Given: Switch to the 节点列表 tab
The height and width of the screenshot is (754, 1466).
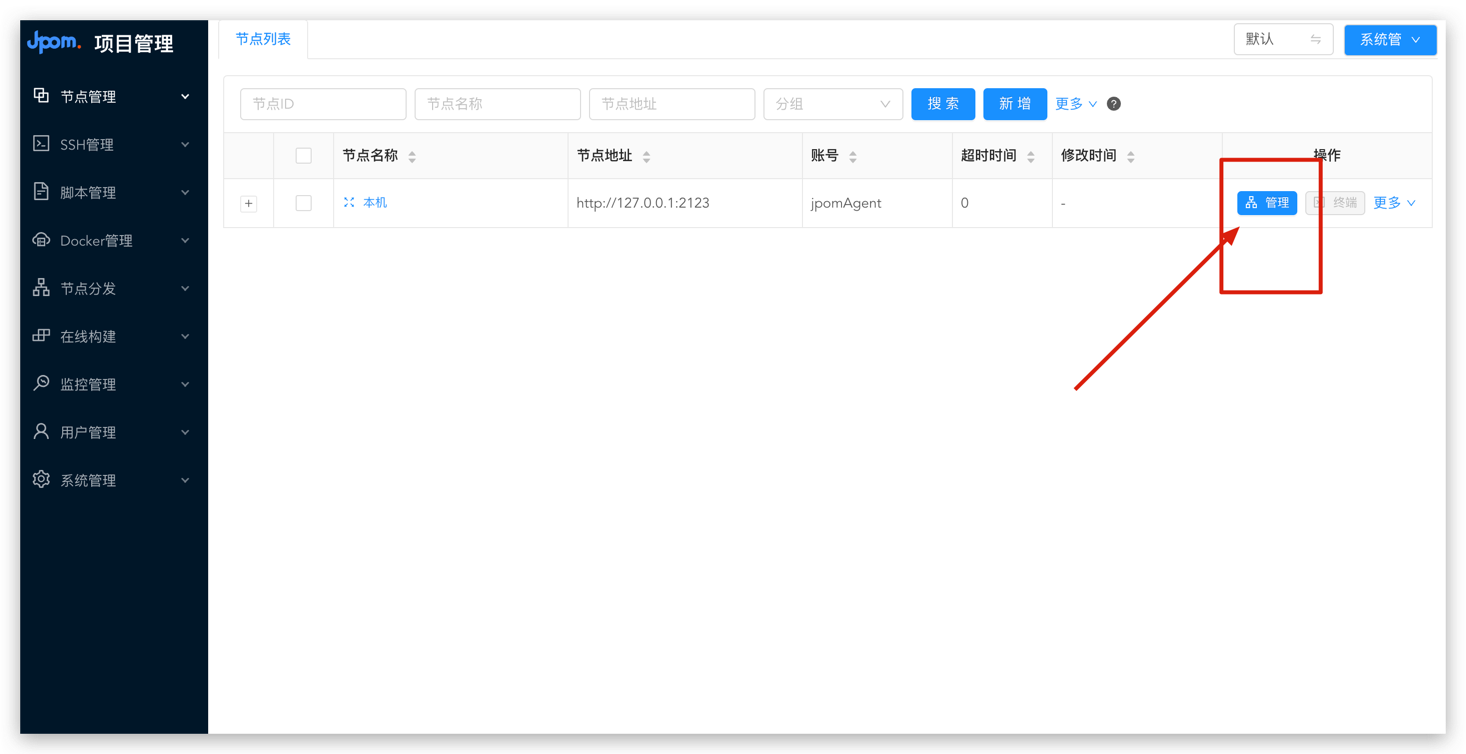Looking at the screenshot, I should pos(263,39).
